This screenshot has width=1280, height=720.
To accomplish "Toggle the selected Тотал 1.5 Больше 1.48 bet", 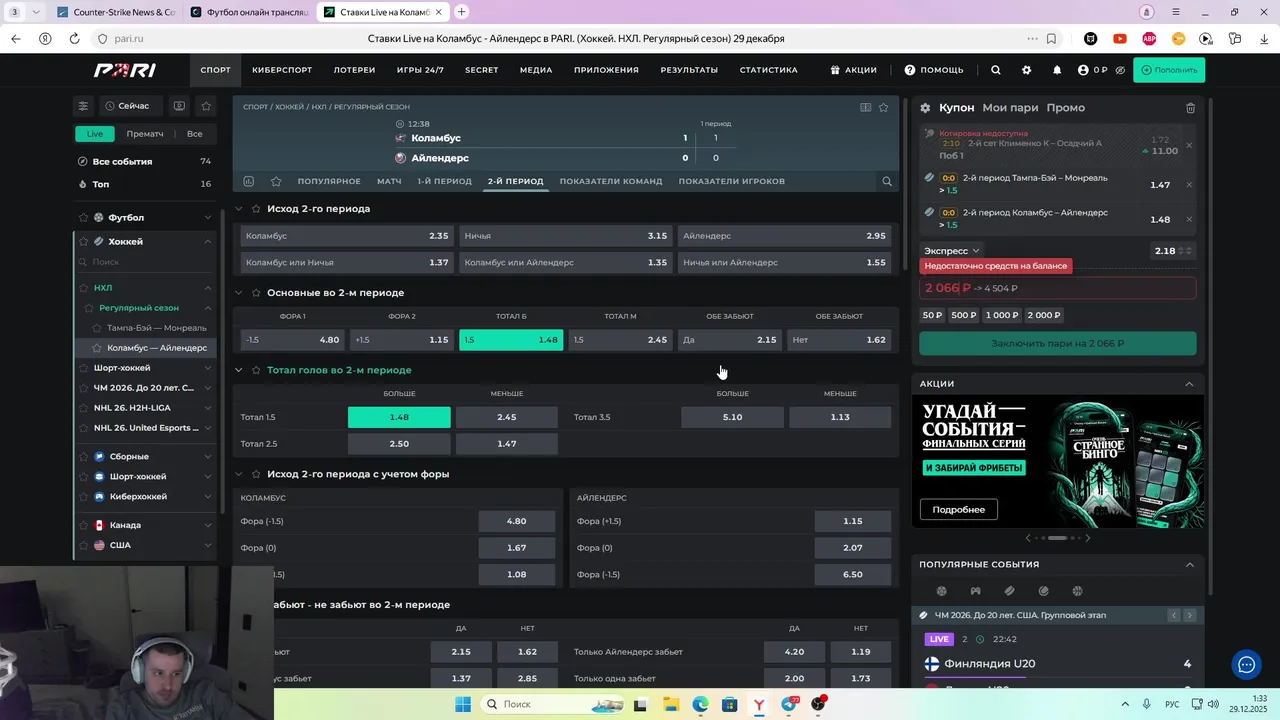I will (399, 417).
